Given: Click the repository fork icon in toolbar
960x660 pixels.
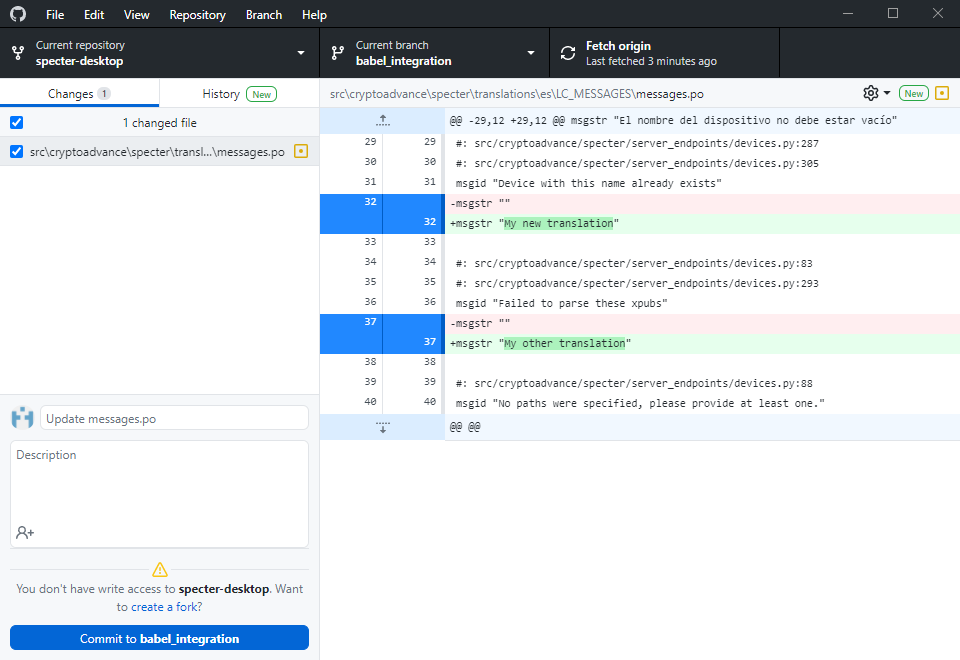Looking at the screenshot, I should coord(18,53).
